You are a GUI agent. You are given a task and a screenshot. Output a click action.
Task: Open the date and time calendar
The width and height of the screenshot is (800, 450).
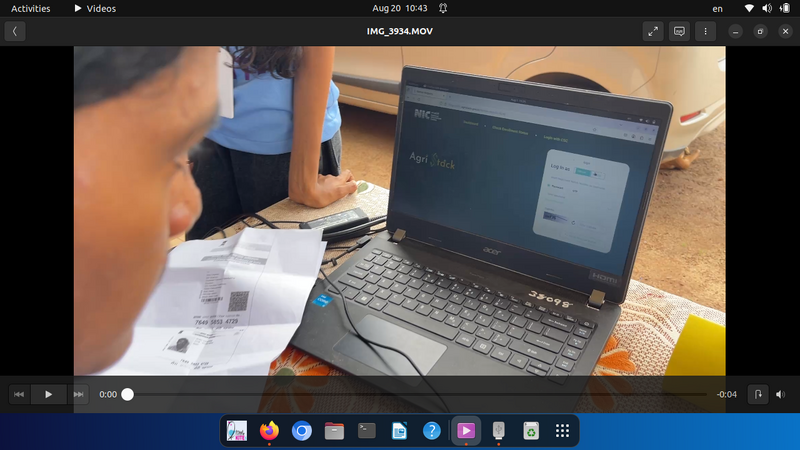tap(399, 8)
